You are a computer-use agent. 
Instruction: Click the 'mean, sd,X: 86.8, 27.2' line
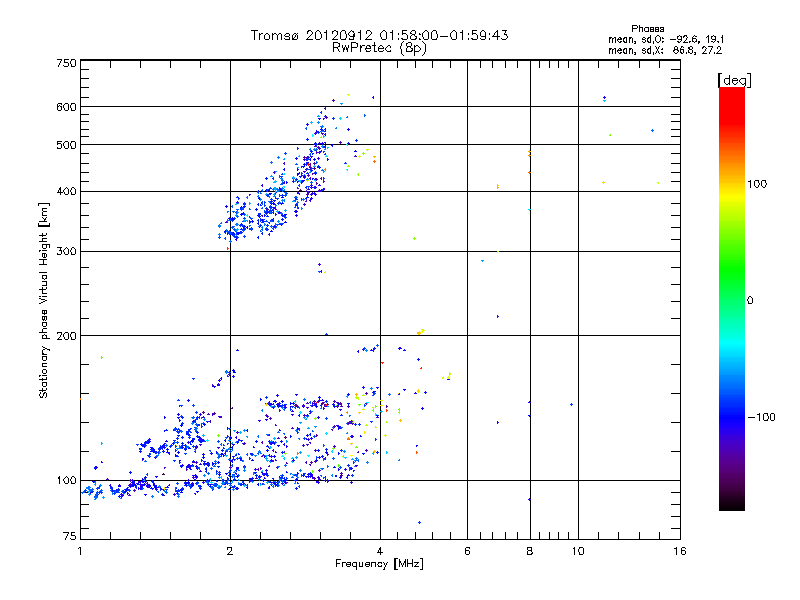665,50
